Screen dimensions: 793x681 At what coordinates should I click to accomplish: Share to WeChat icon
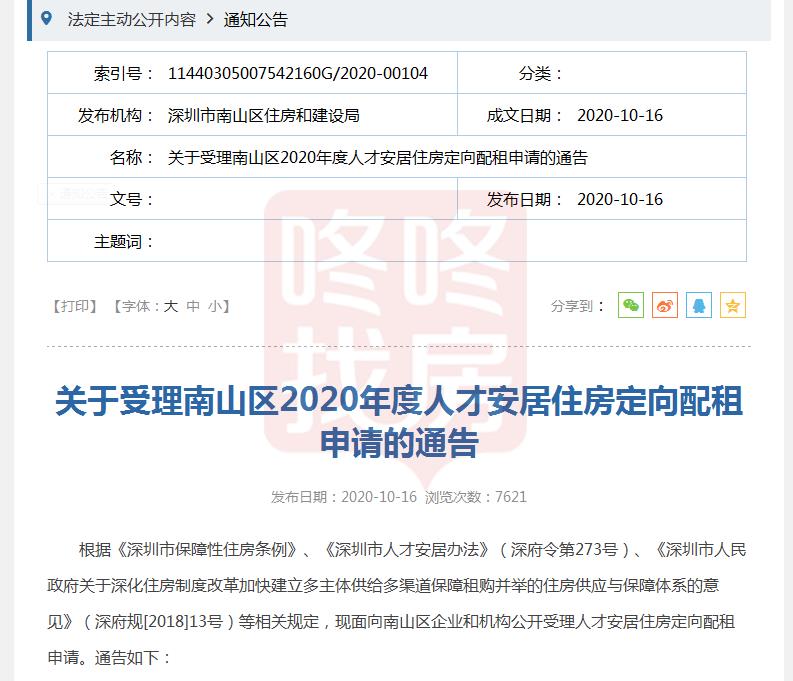[x=631, y=305]
